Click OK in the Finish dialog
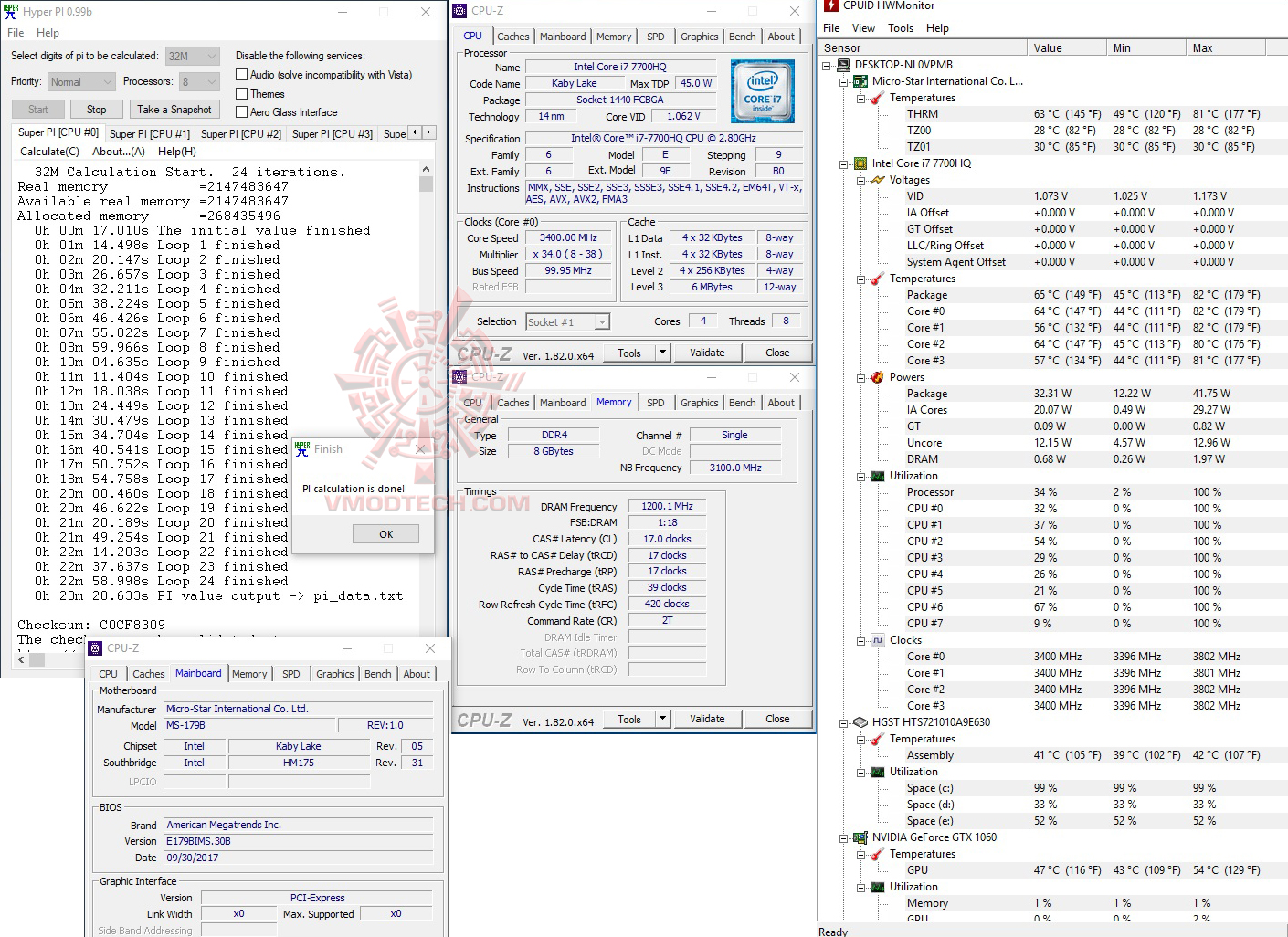 point(385,533)
